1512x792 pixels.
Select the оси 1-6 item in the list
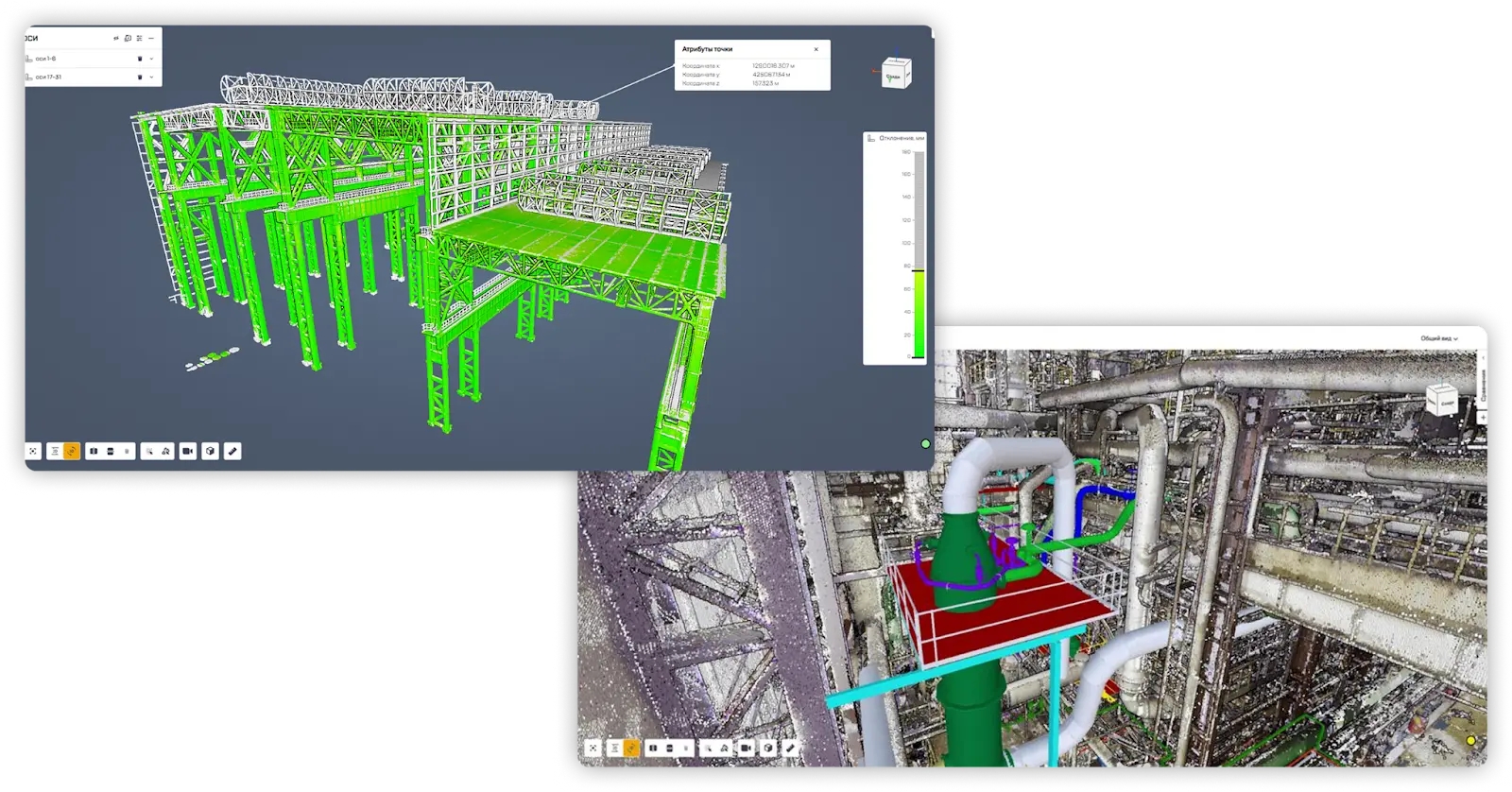tap(45, 59)
